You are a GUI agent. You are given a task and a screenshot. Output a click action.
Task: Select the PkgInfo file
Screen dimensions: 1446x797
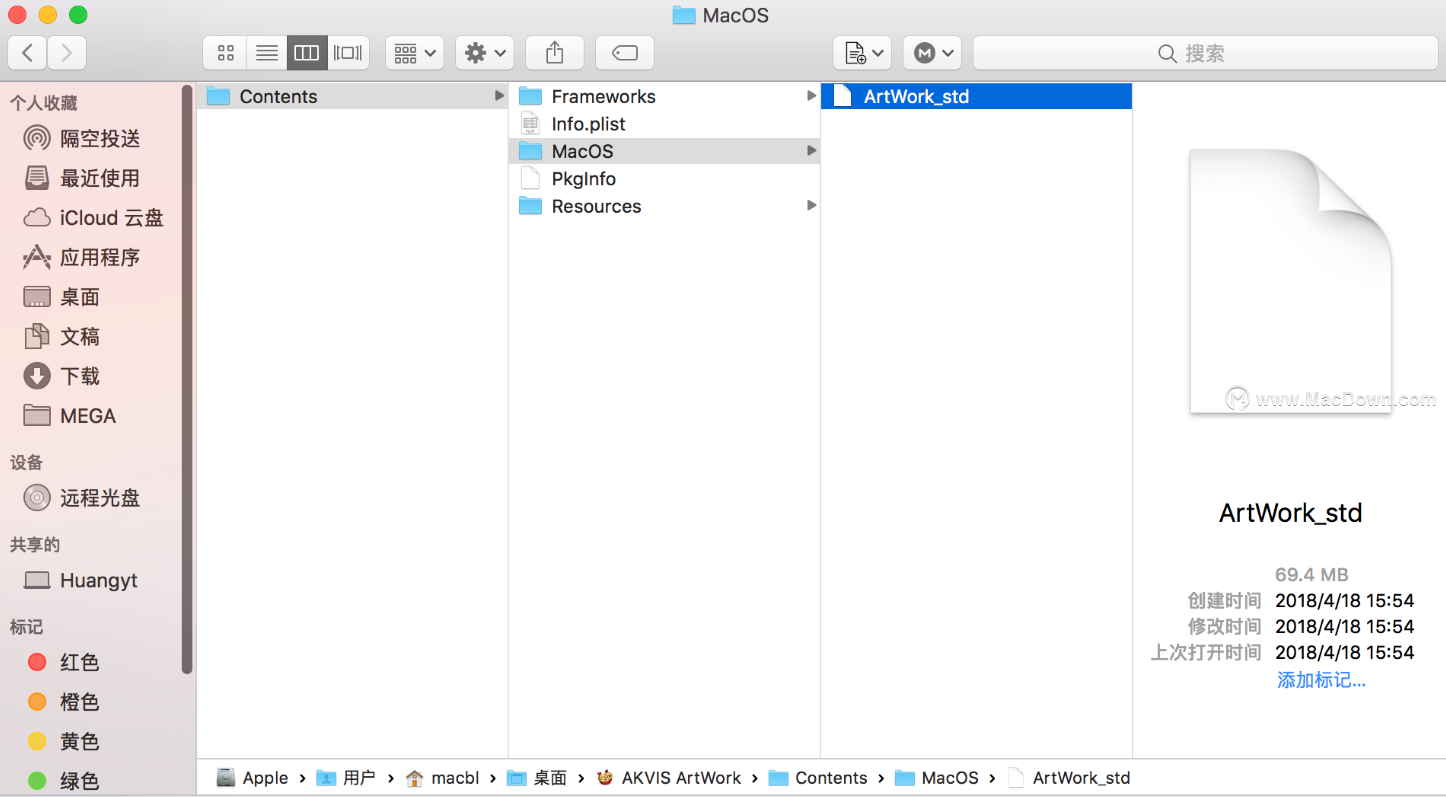[x=664, y=179]
